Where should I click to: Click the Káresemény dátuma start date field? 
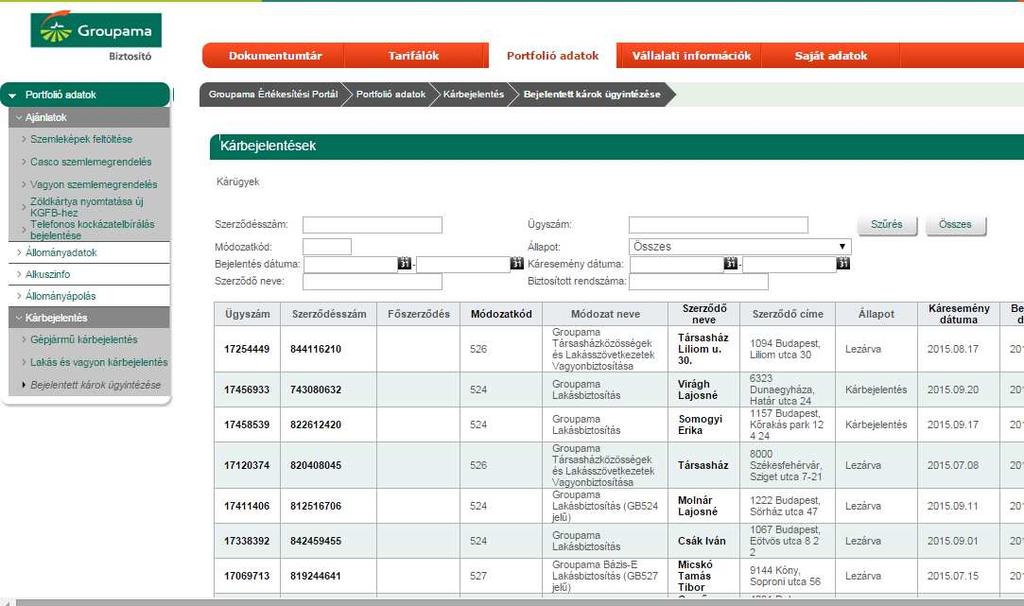[677, 264]
